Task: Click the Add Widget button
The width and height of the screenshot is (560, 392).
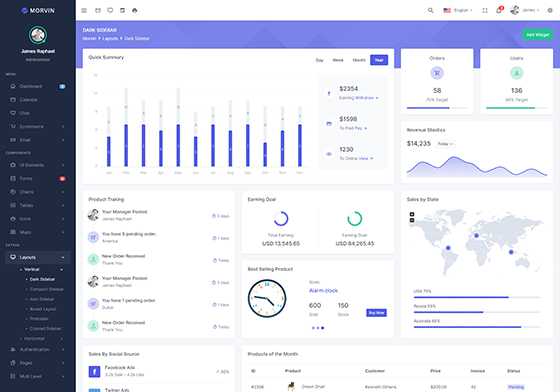Action: click(538, 35)
